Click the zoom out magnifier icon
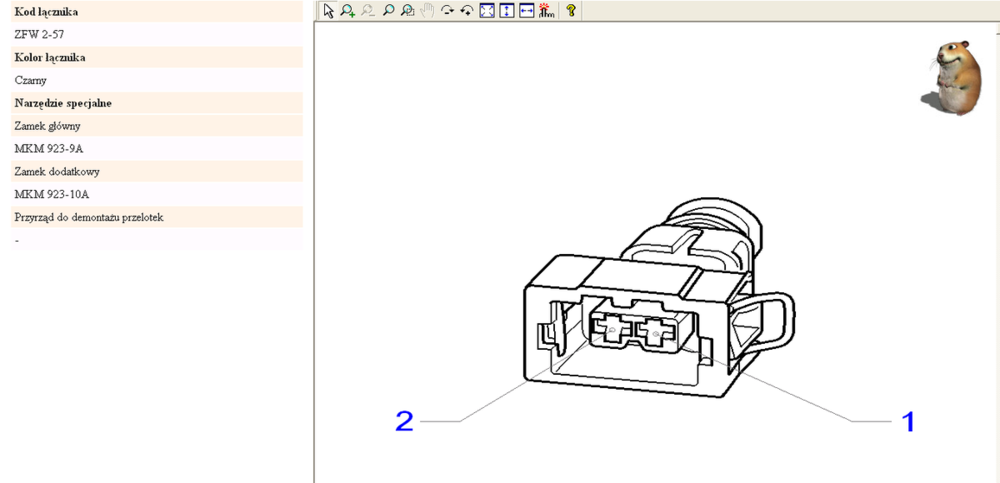The height and width of the screenshot is (483, 1000). (x=367, y=11)
